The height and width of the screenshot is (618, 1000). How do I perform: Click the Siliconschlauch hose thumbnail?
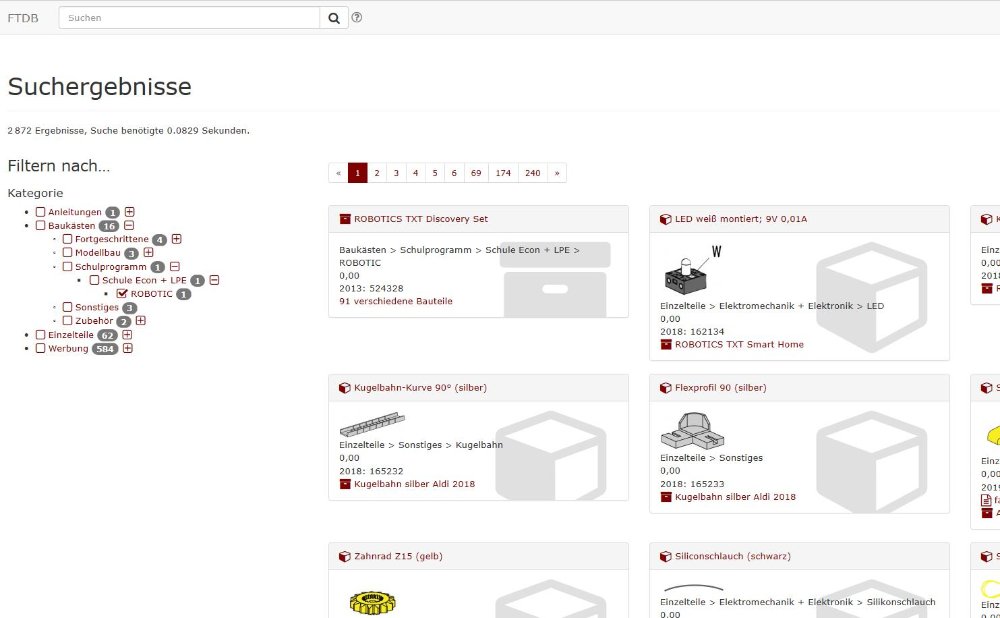point(693,587)
